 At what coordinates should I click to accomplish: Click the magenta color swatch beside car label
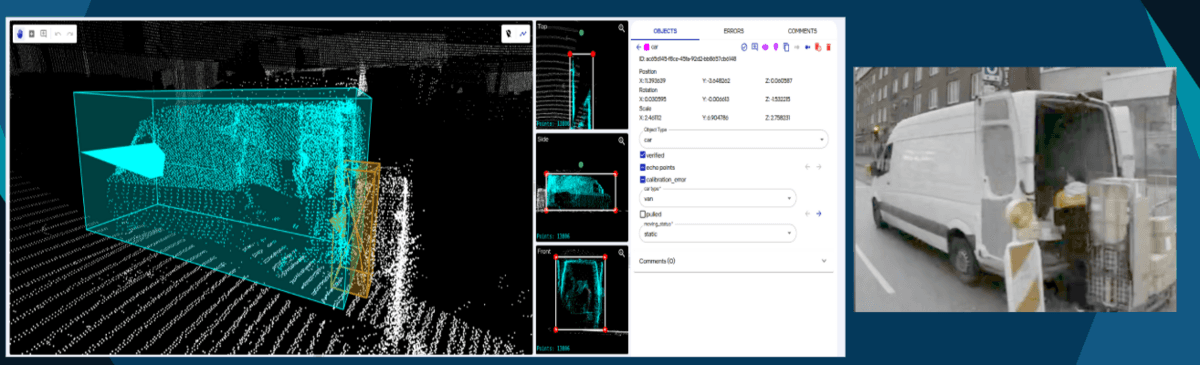(647, 47)
